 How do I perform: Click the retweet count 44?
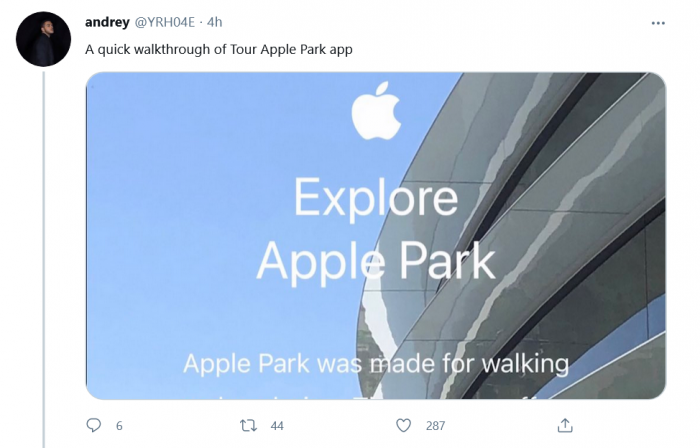pos(277,425)
